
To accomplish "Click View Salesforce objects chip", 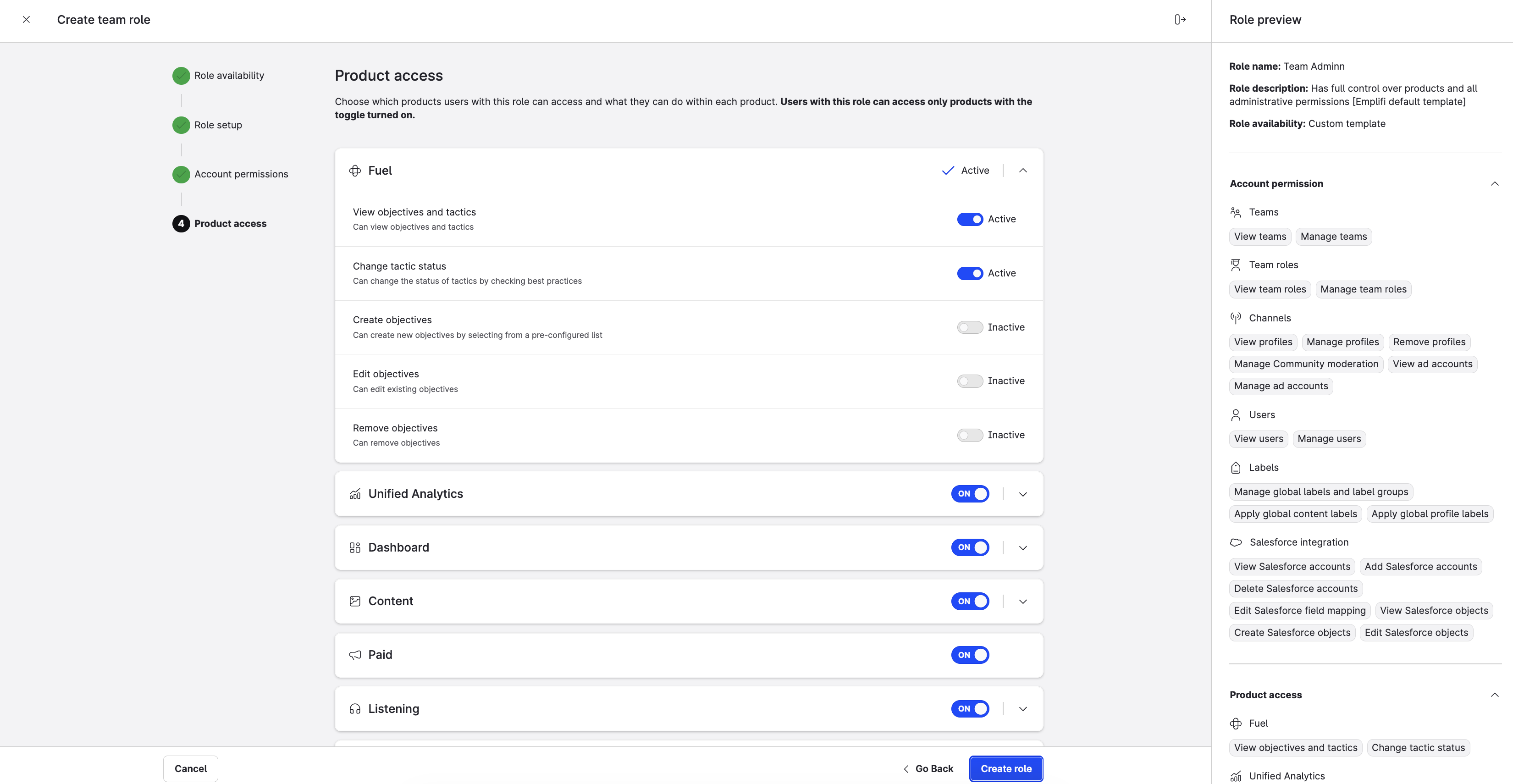I will pos(1434,611).
